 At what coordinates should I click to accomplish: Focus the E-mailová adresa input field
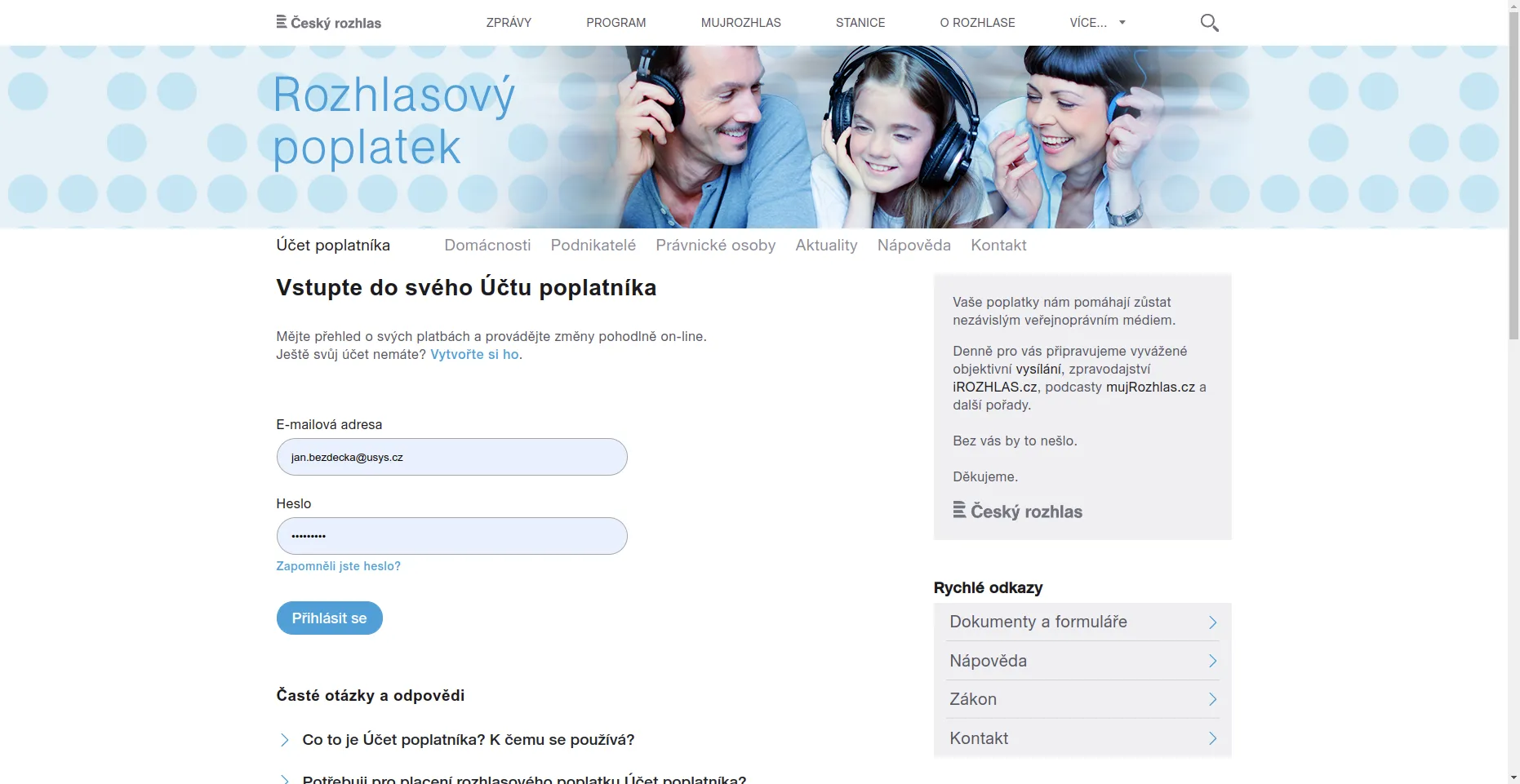pyautogui.click(x=452, y=457)
